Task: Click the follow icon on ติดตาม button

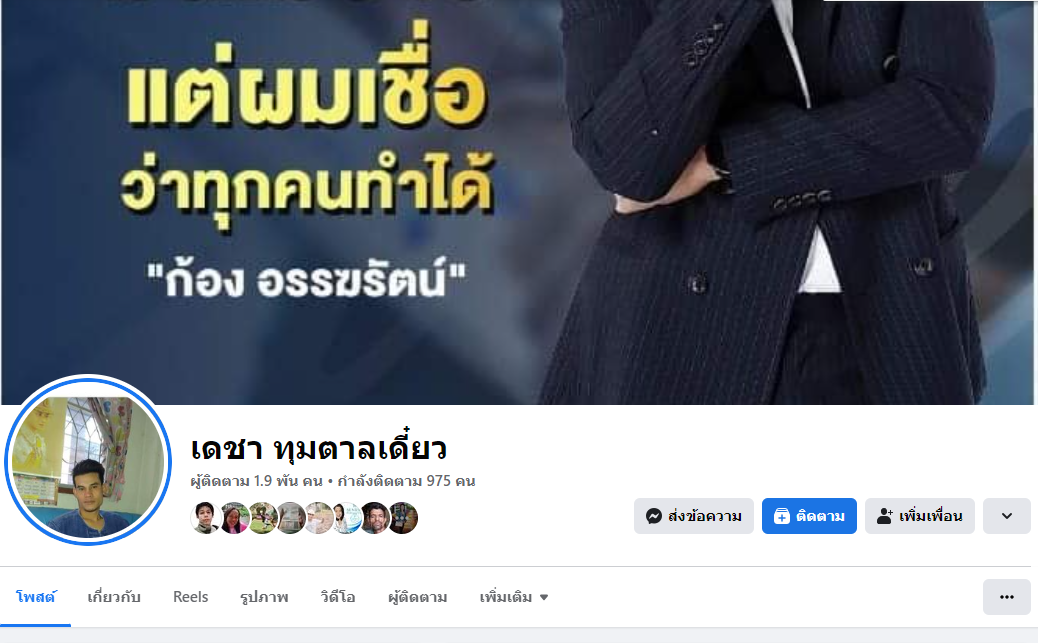Action: pyautogui.click(x=782, y=516)
